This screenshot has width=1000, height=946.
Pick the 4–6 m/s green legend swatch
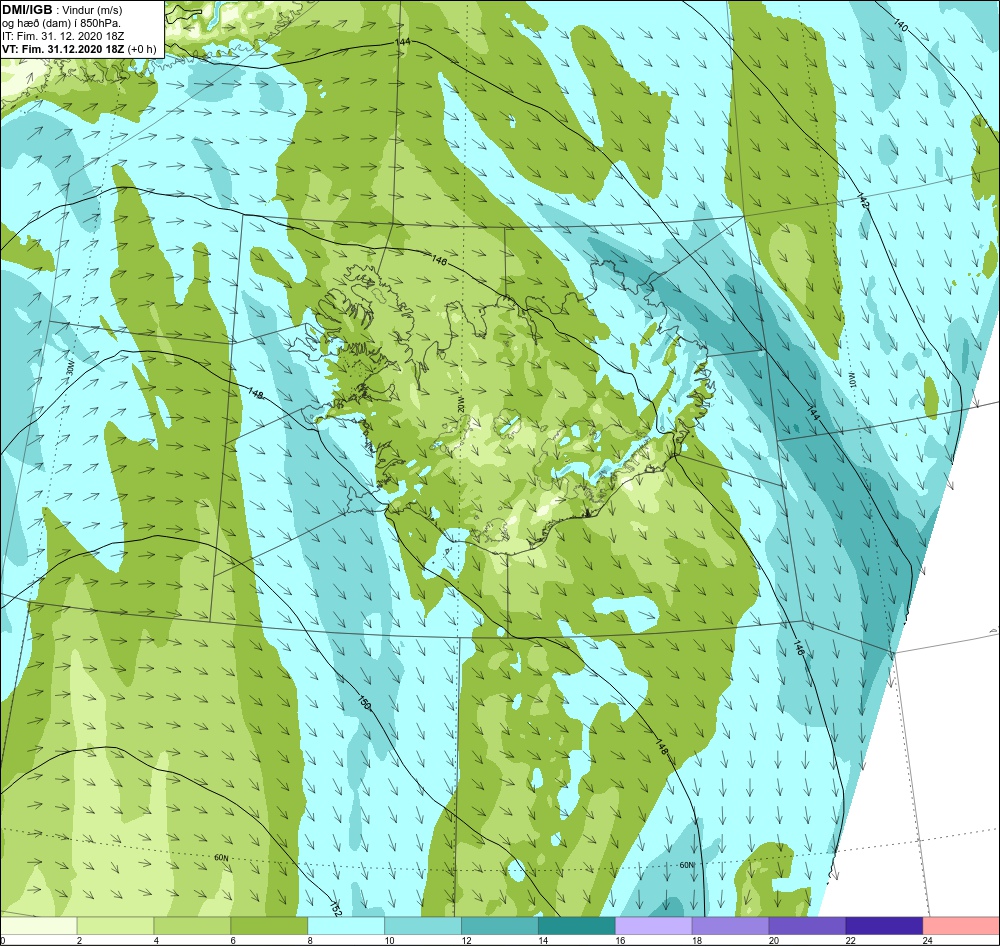[x=192, y=925]
